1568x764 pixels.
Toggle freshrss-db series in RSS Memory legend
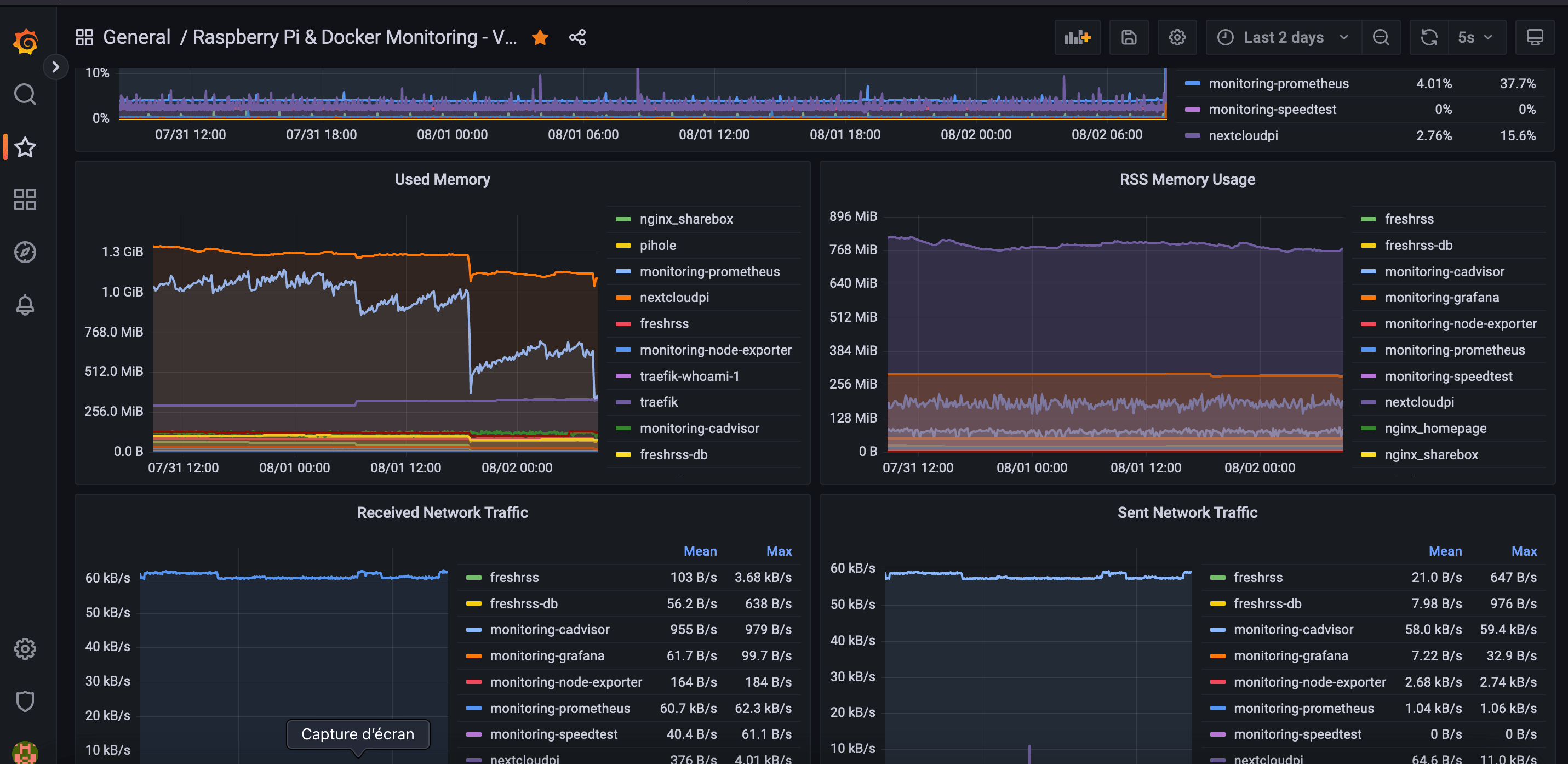click(x=1418, y=246)
